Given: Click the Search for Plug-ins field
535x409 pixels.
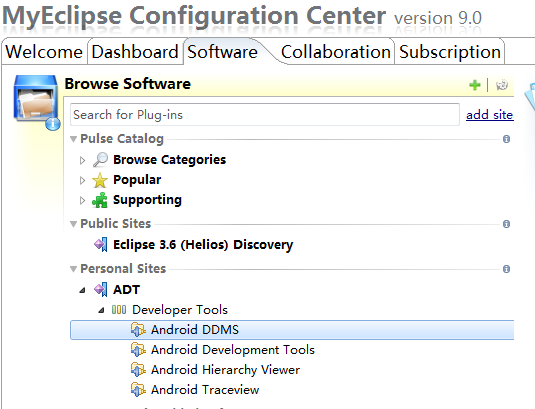Looking at the screenshot, I should (x=265, y=115).
